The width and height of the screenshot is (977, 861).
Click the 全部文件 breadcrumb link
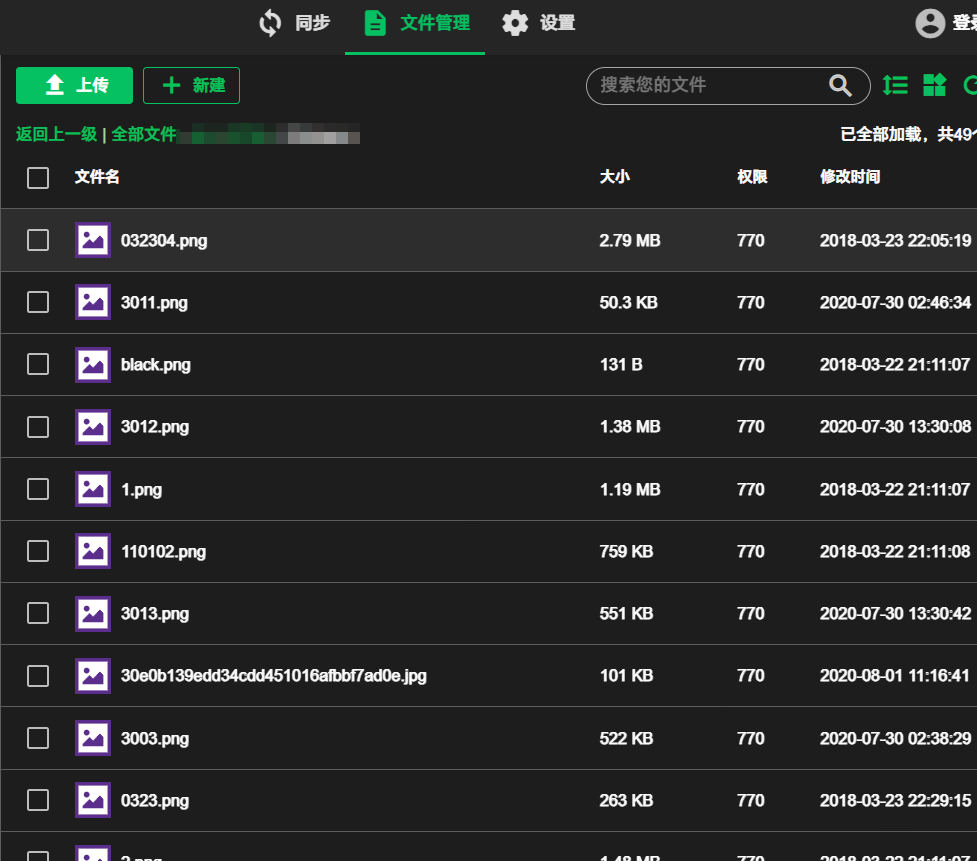coord(144,134)
